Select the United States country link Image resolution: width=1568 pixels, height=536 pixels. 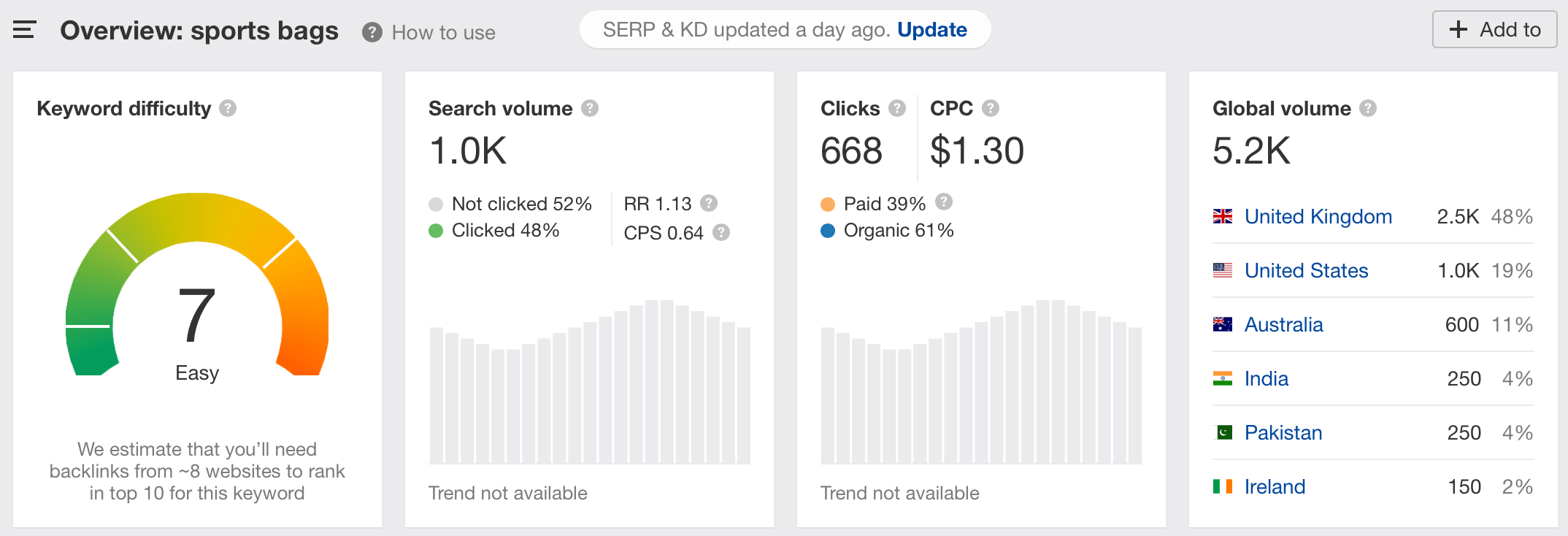coord(1306,271)
